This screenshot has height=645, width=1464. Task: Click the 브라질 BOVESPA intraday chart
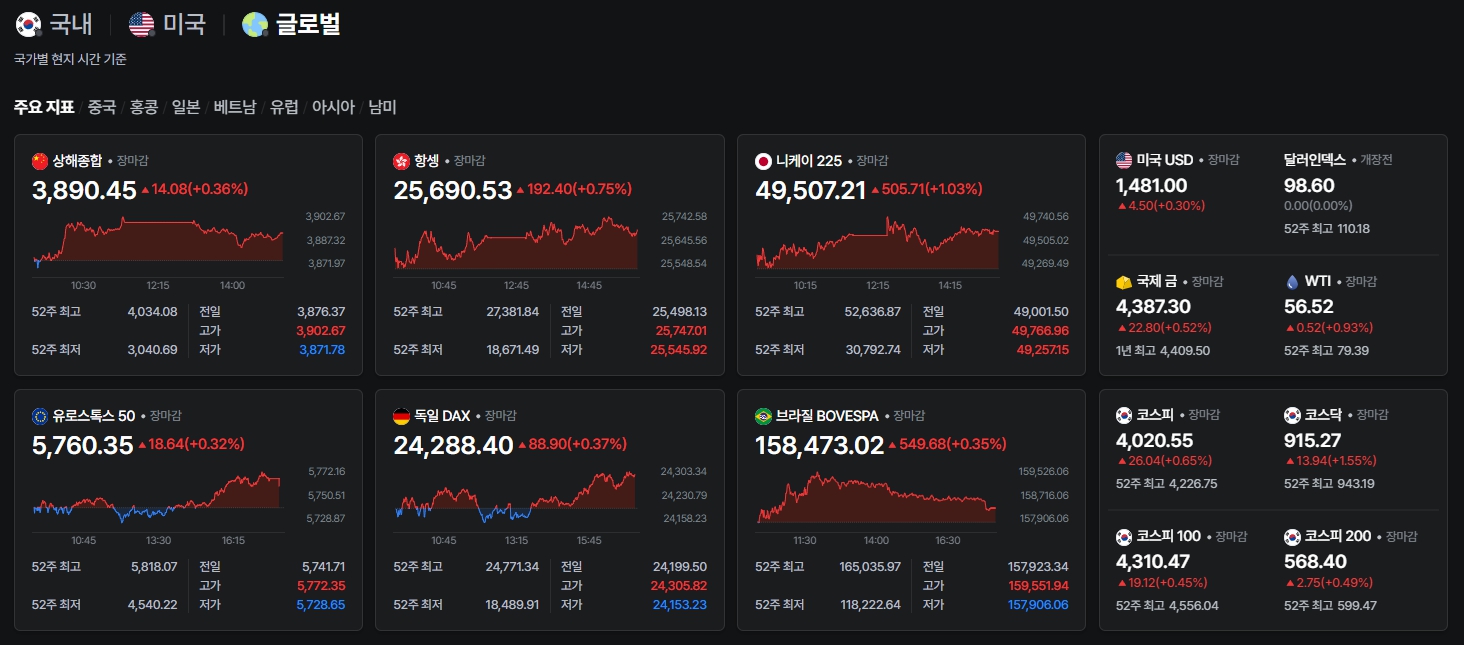click(876, 496)
